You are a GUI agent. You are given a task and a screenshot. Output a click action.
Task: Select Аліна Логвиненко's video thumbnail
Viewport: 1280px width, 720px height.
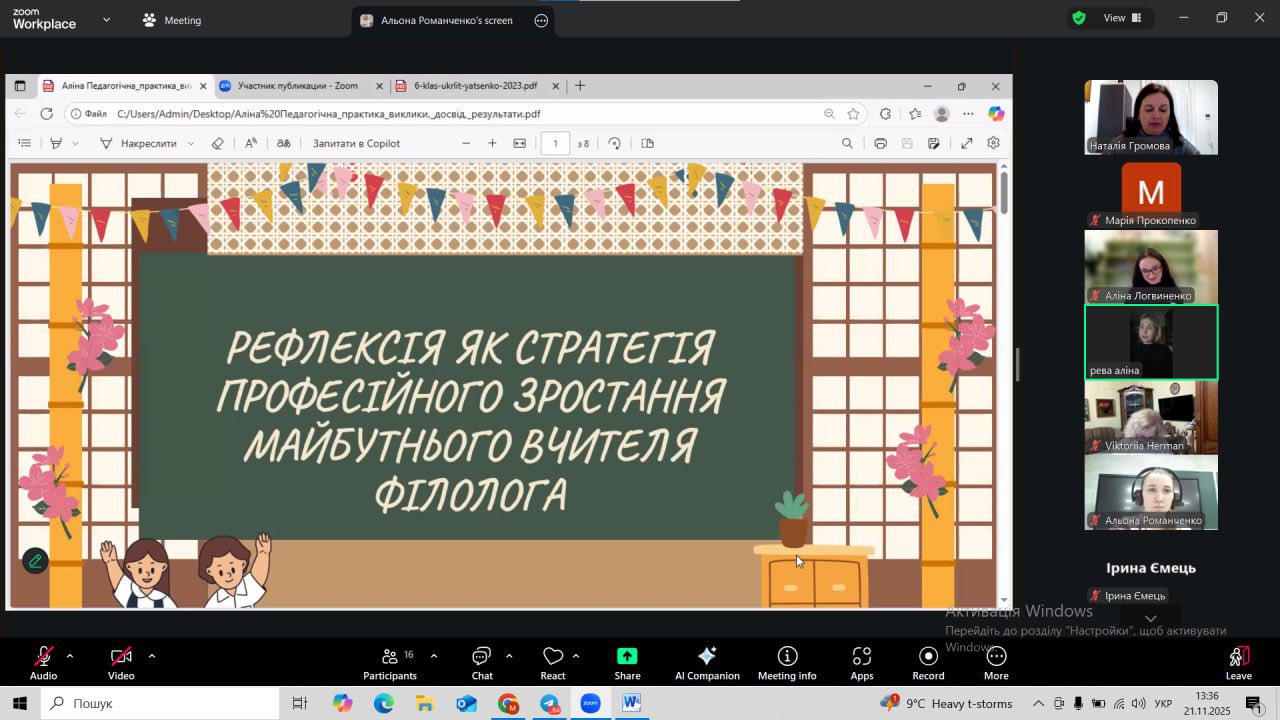[x=1151, y=266]
